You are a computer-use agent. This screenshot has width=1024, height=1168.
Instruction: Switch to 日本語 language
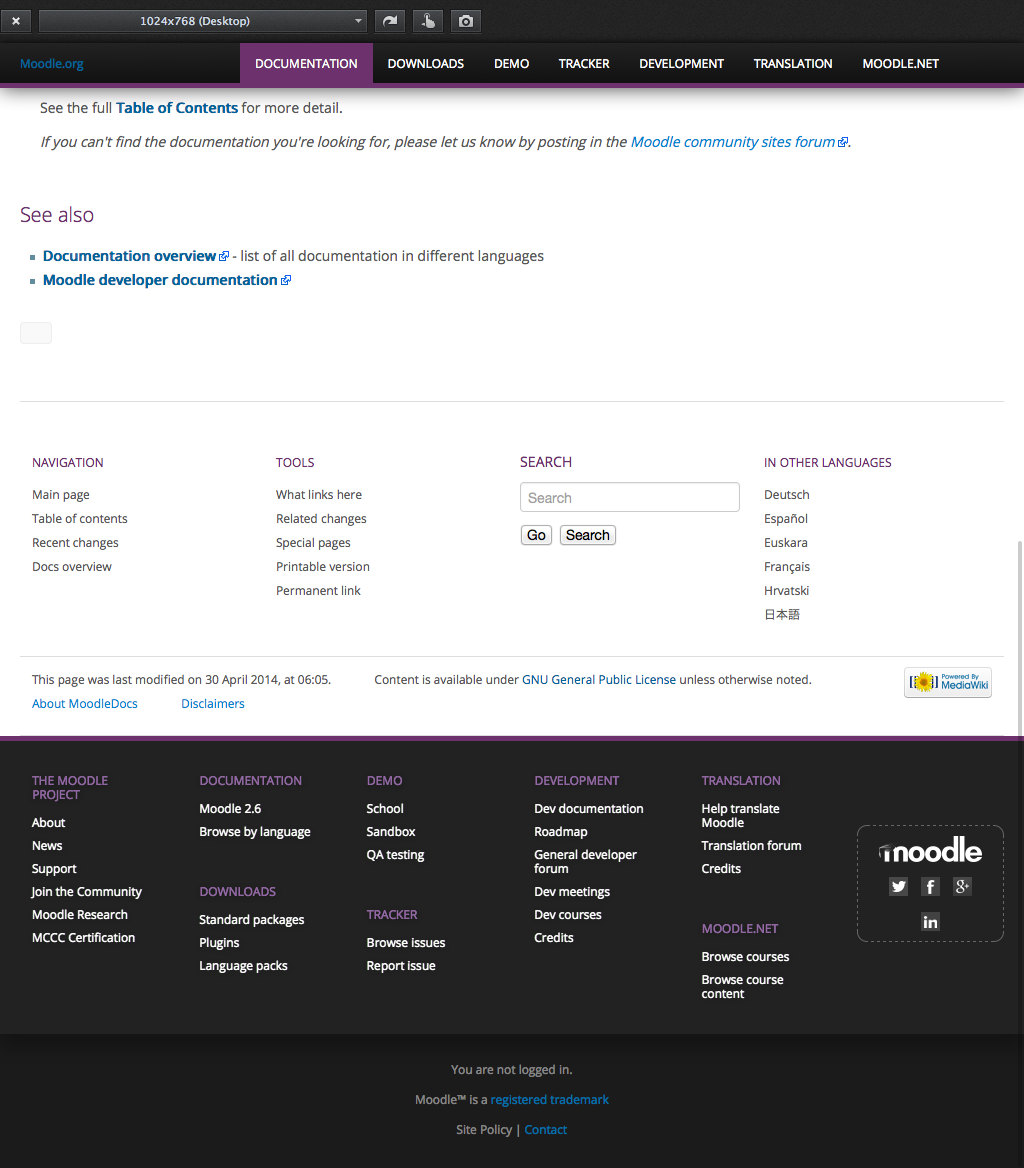click(782, 615)
